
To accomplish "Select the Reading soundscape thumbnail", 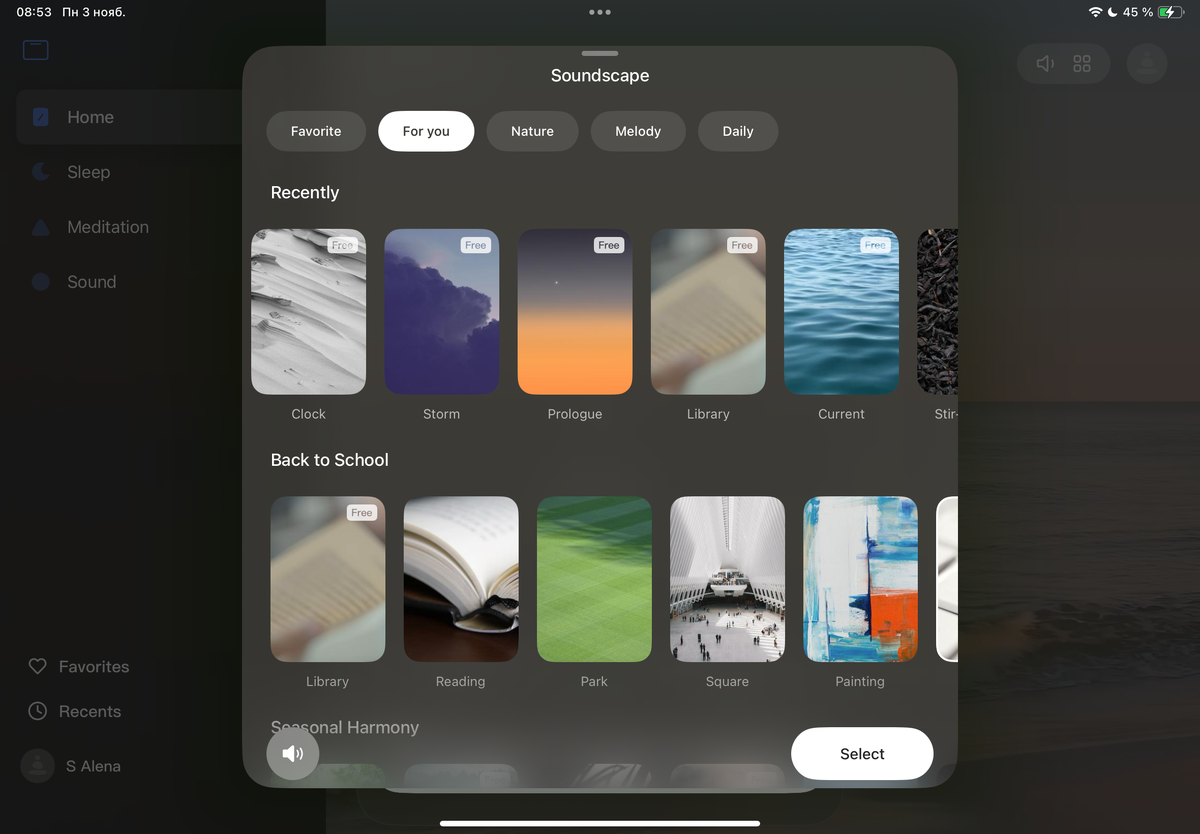I will (461, 579).
